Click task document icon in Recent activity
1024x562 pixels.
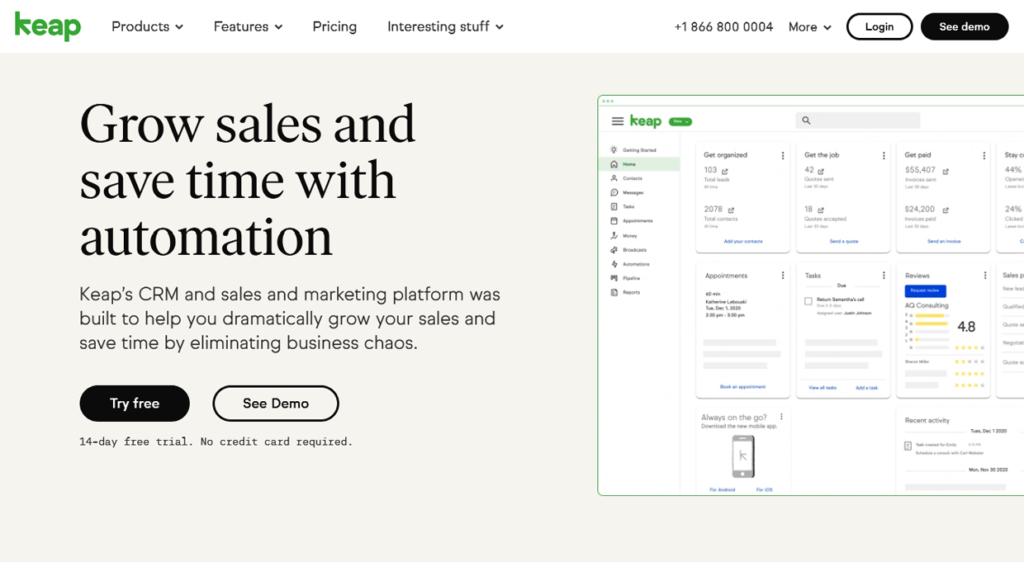coord(908,446)
